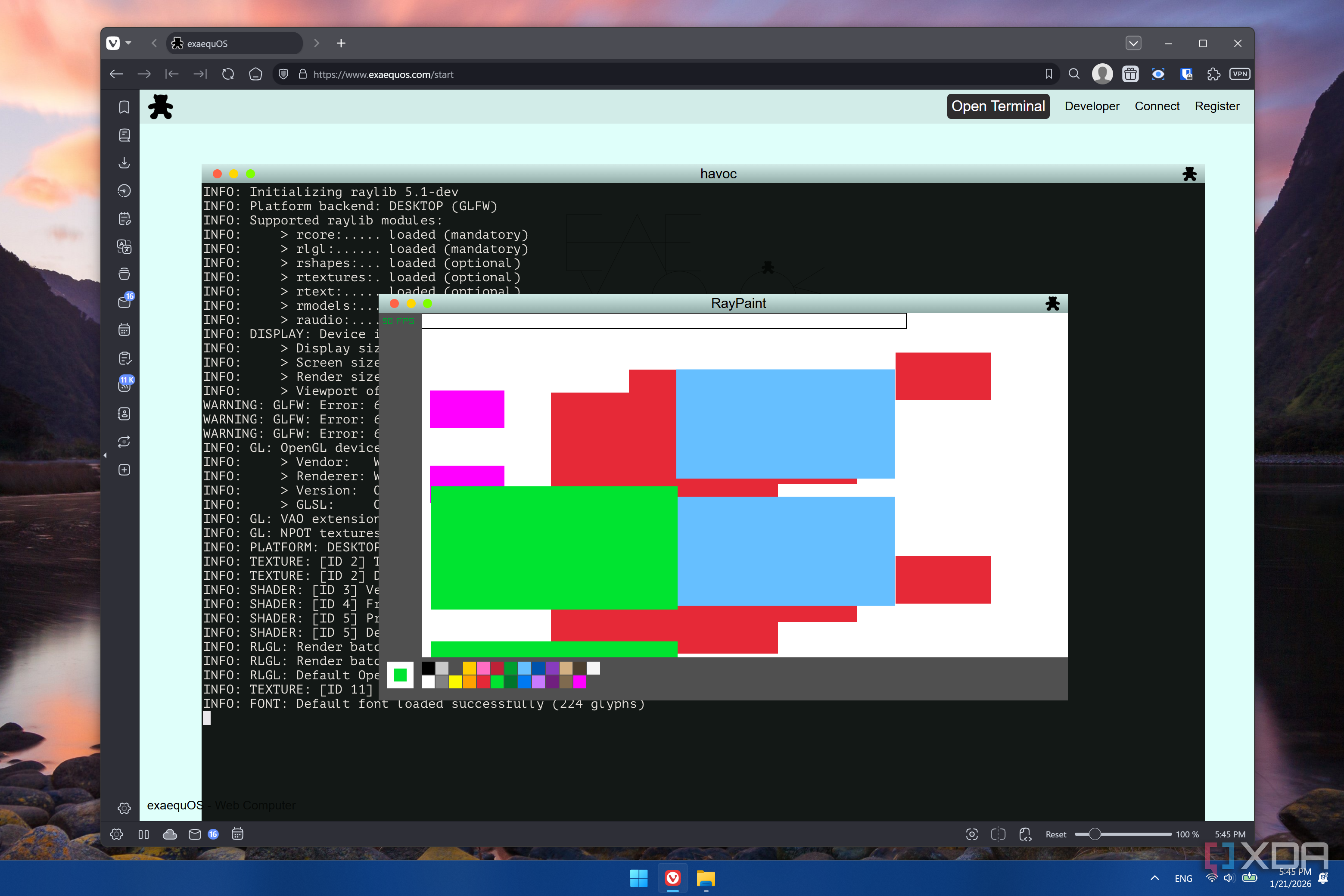
Task: Pick the magenta color swatch in RayPaint
Action: [579, 682]
